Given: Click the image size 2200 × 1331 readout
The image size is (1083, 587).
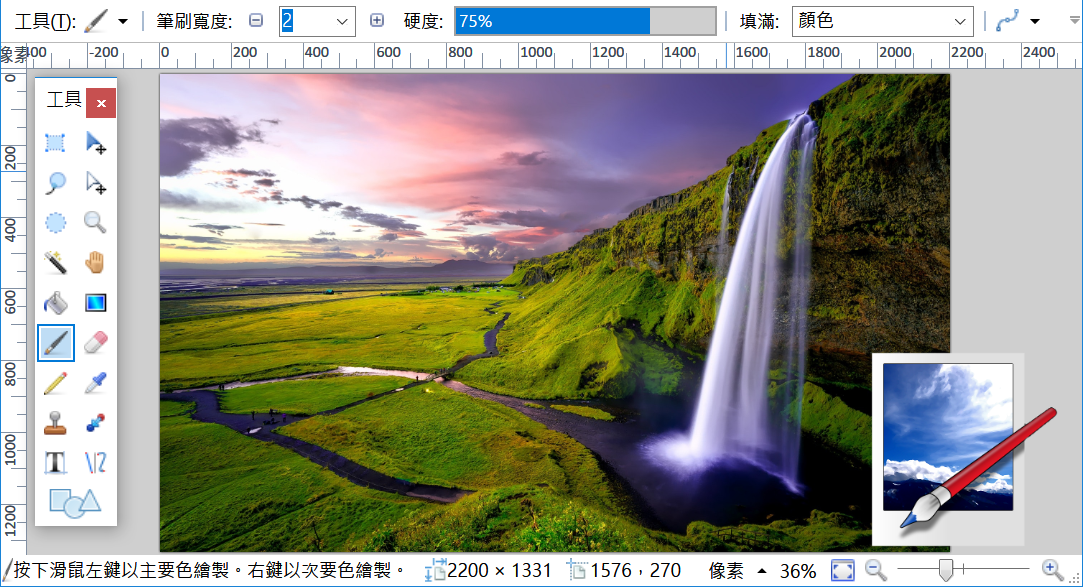Looking at the screenshot, I should pos(489,570).
